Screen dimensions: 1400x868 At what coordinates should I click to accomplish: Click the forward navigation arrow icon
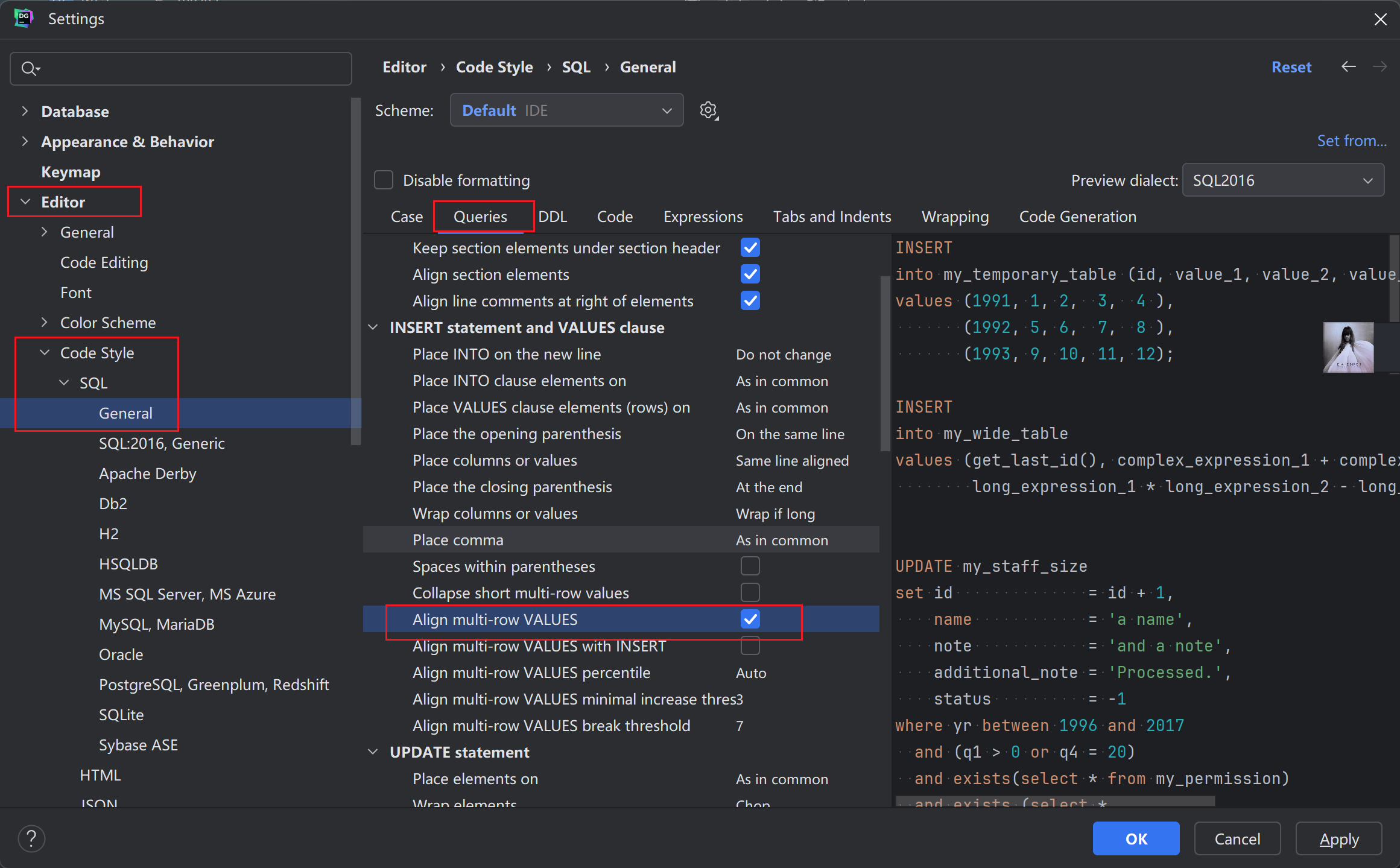pos(1380,67)
